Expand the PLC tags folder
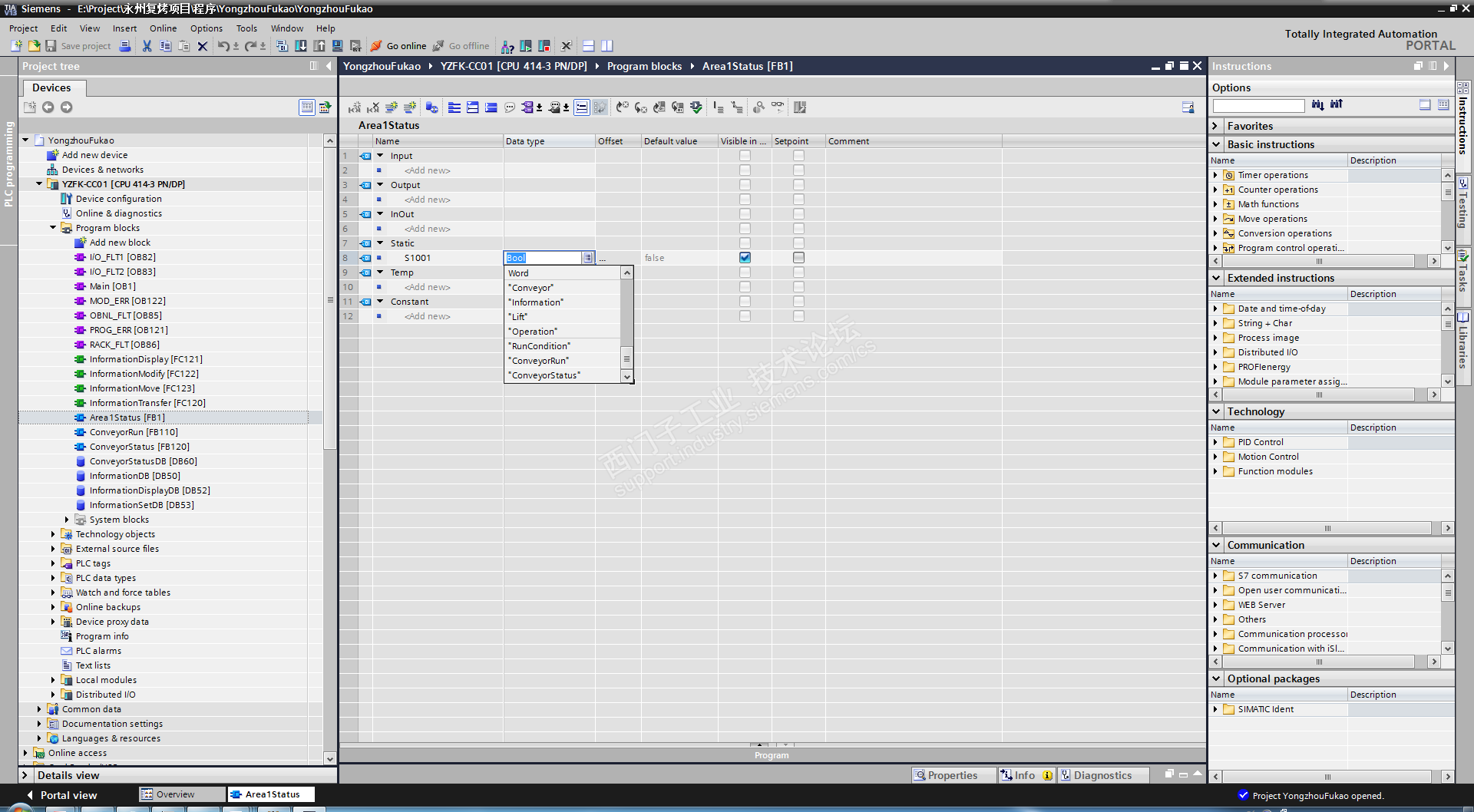 click(x=53, y=563)
